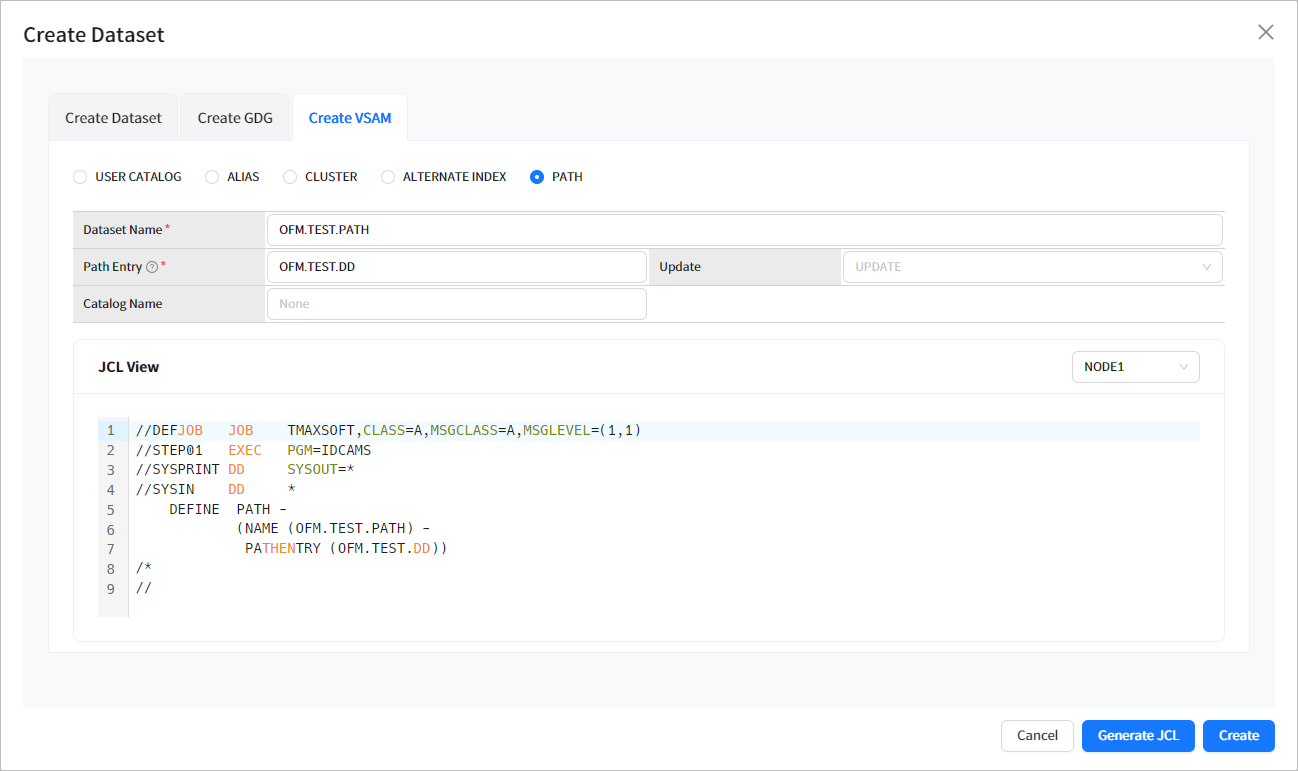Click the Generate JCL button

tap(1138, 735)
